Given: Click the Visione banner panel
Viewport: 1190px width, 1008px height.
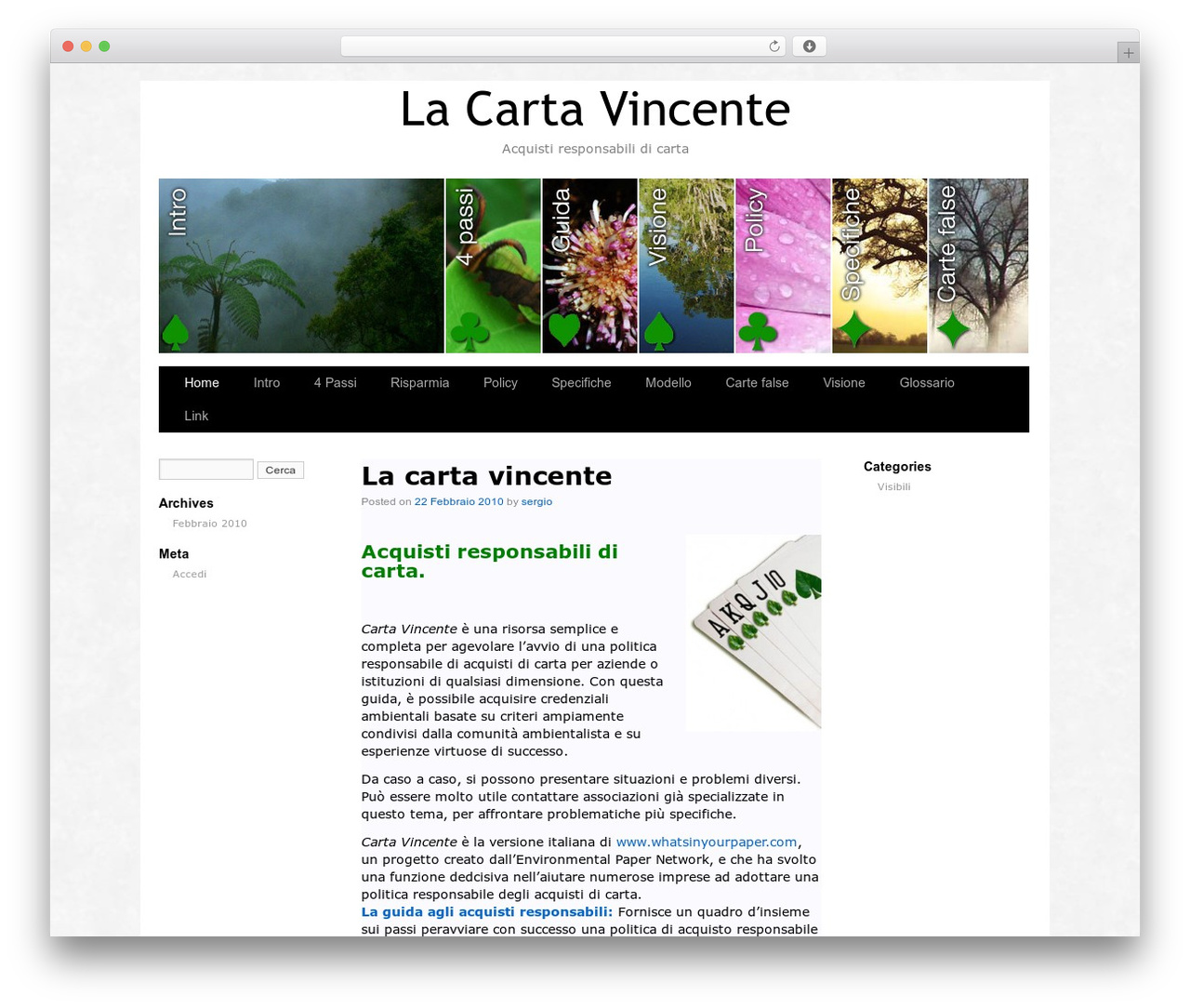Looking at the screenshot, I should pos(687,266).
